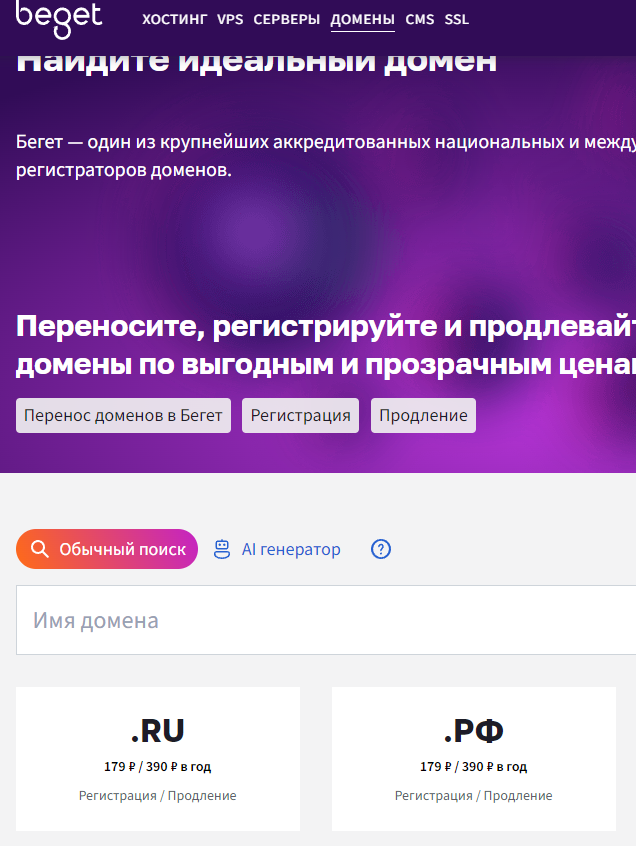Open the SSL menu item

(x=456, y=19)
